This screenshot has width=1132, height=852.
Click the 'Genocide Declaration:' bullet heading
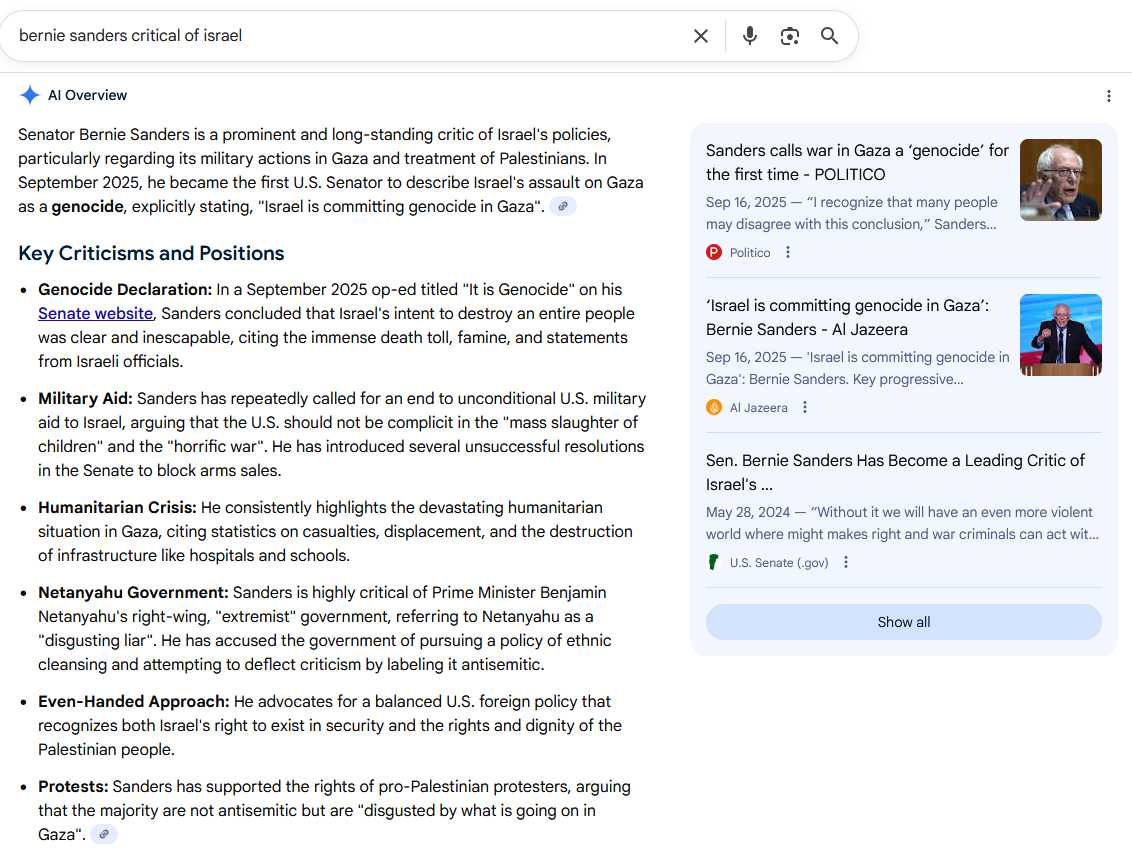coord(125,290)
